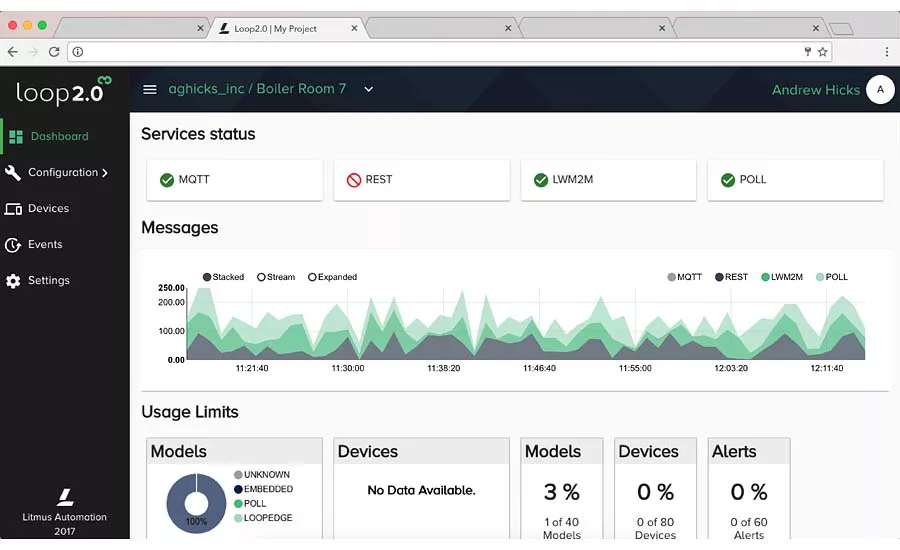The image size is (900, 550).
Task: Click the Devices 0 % usage card
Action: [655, 489]
